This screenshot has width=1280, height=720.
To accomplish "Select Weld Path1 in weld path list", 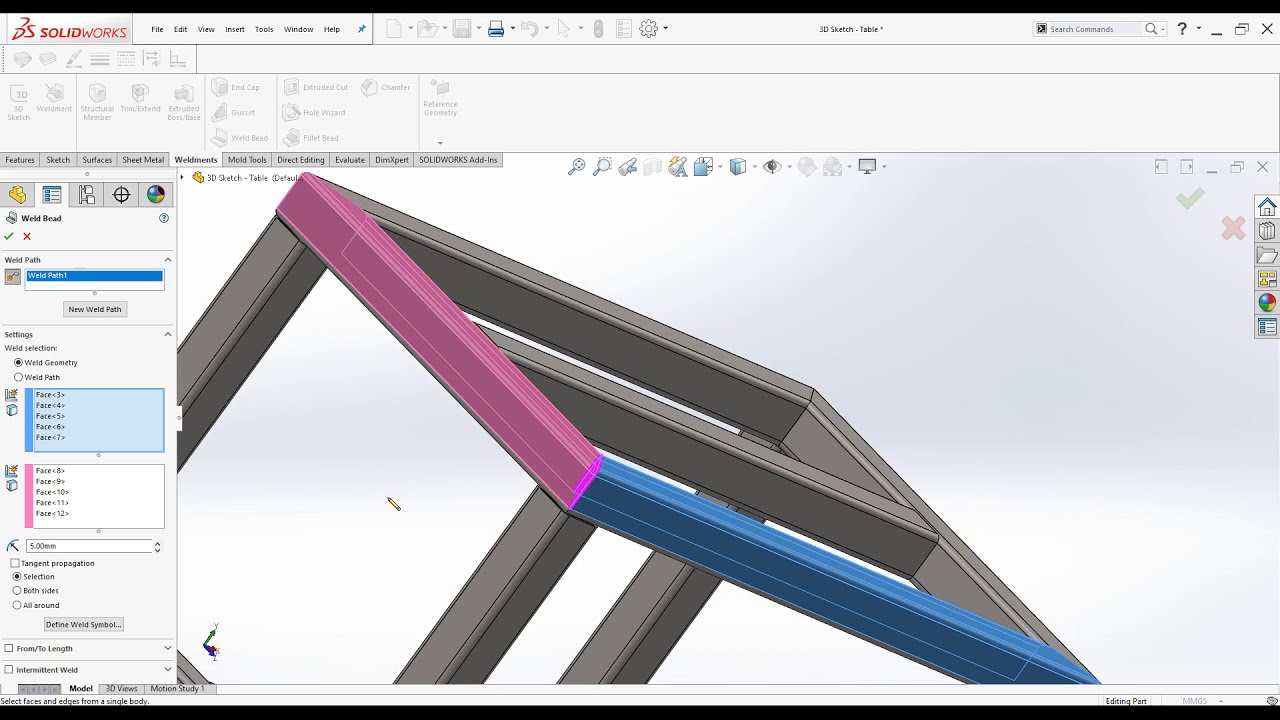I will click(94, 276).
